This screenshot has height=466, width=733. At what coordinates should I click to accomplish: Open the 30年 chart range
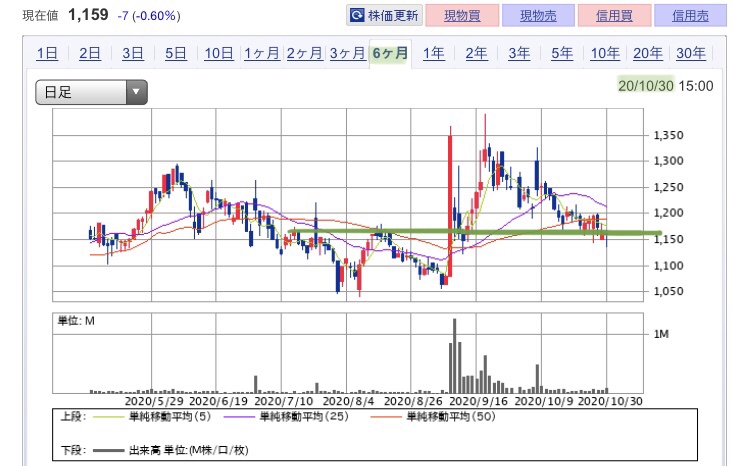[691, 53]
